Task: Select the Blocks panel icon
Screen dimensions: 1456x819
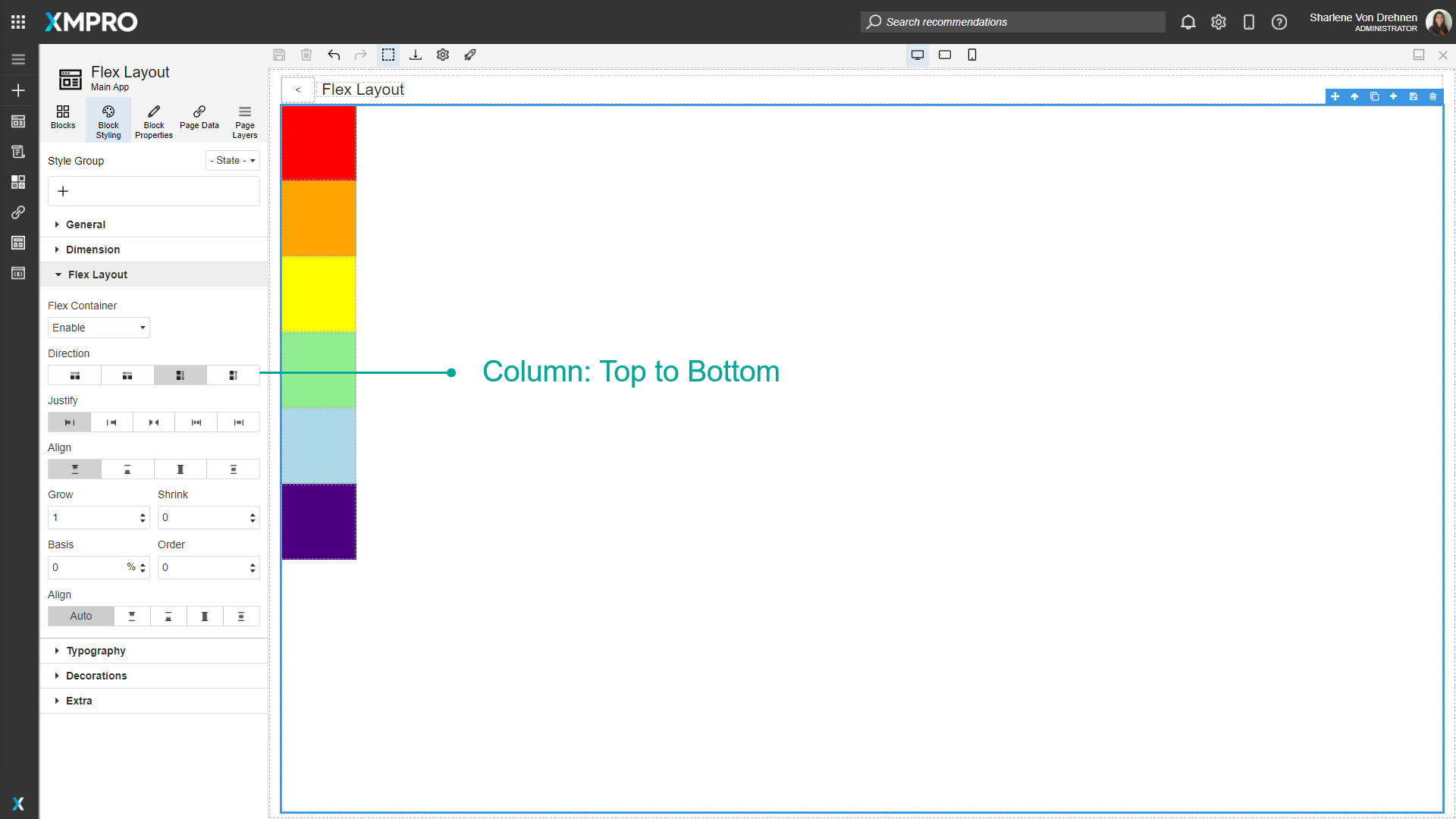Action: pyautogui.click(x=62, y=119)
